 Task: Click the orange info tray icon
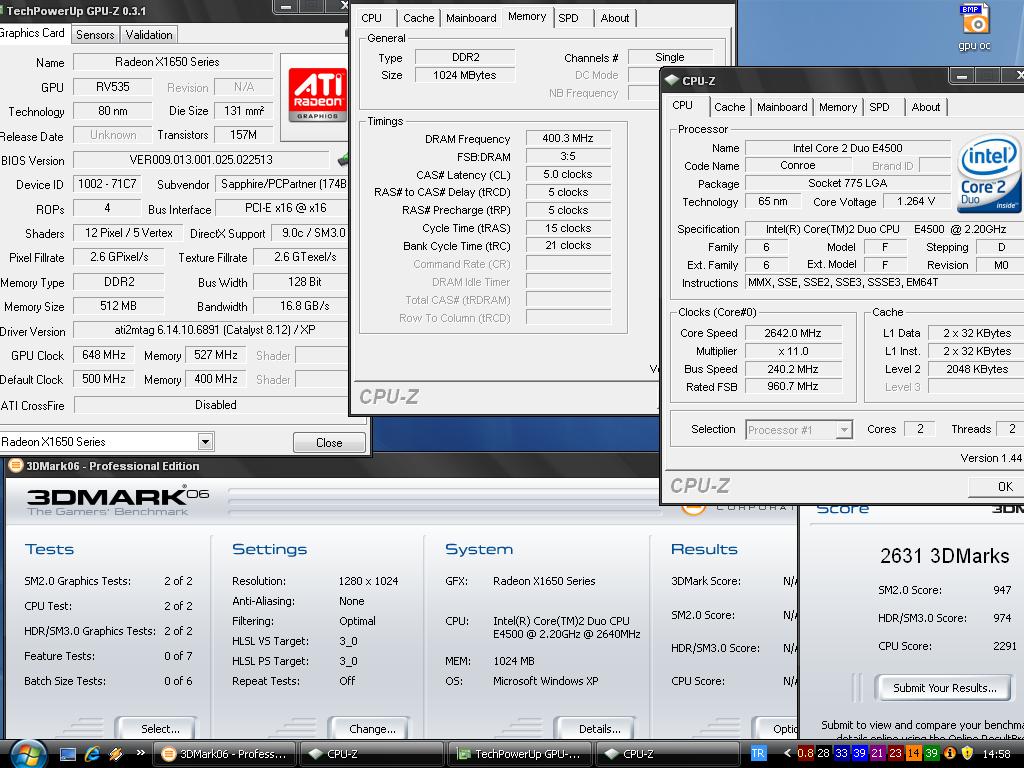[x=950, y=754]
